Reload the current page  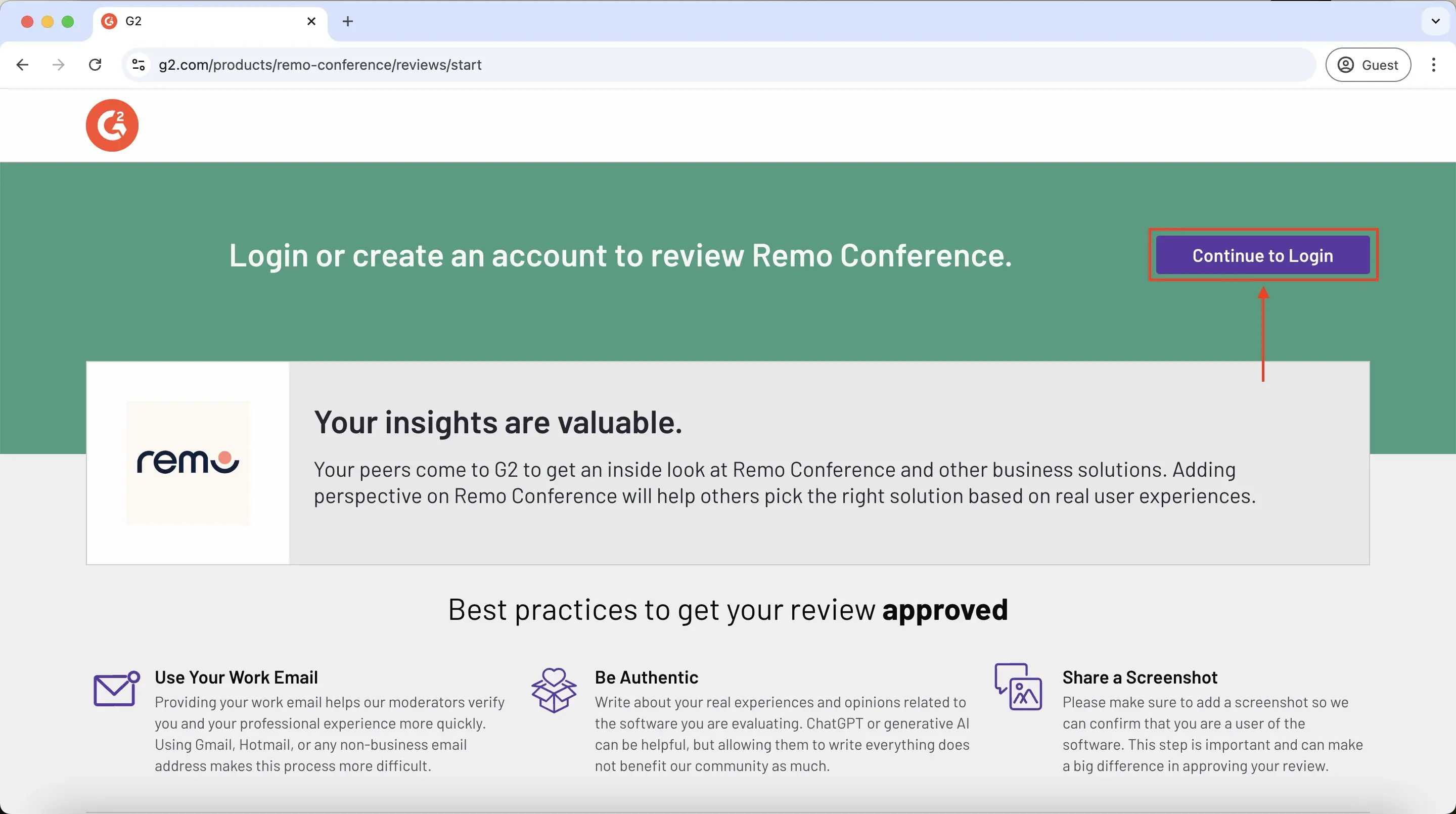click(95, 65)
